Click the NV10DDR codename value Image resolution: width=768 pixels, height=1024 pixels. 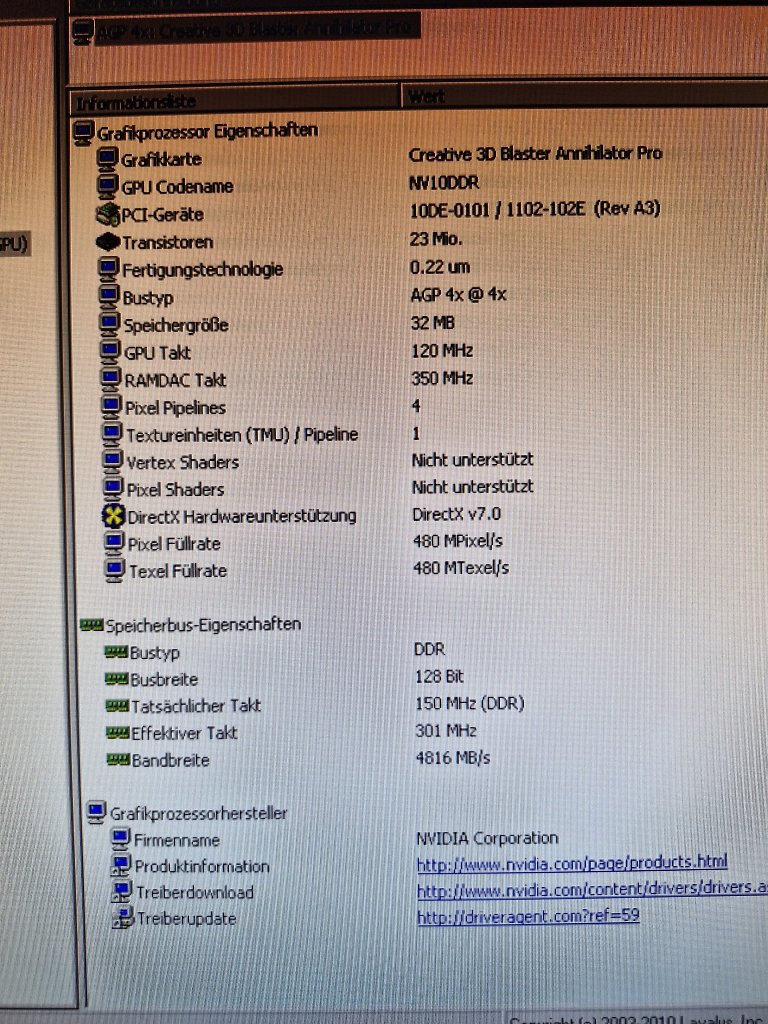pyautogui.click(x=443, y=182)
